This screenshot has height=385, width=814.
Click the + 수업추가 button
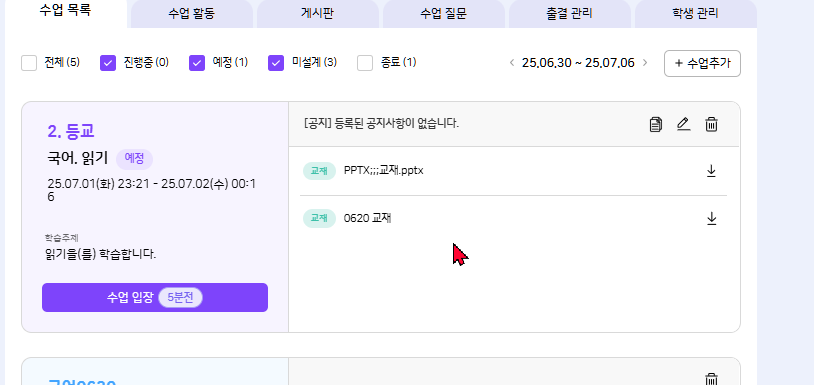(702, 63)
